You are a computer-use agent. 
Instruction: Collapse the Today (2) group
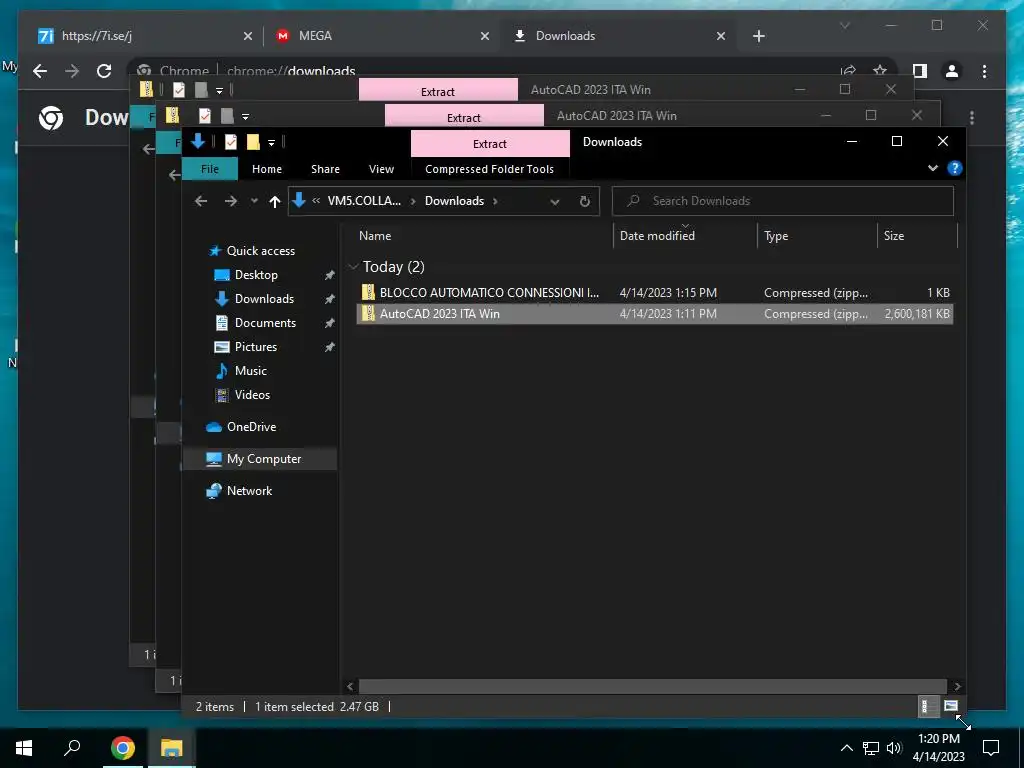[353, 266]
